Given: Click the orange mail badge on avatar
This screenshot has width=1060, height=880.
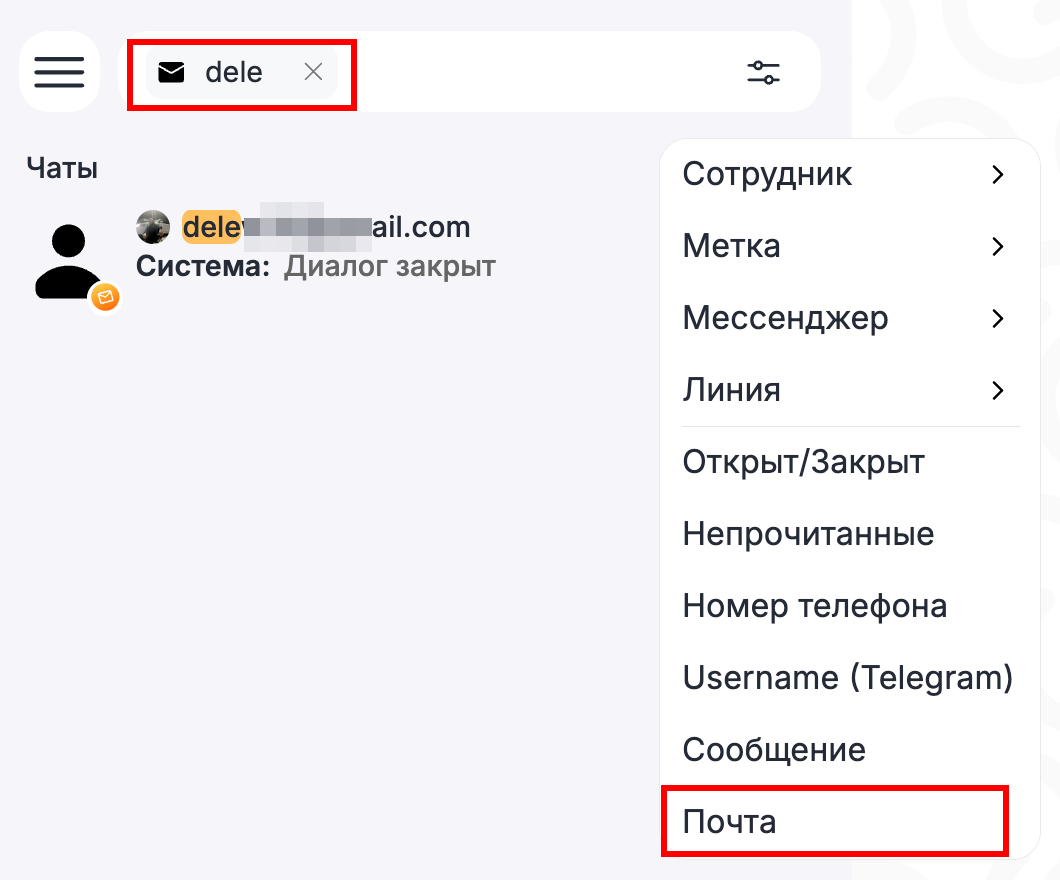Looking at the screenshot, I should click(105, 296).
